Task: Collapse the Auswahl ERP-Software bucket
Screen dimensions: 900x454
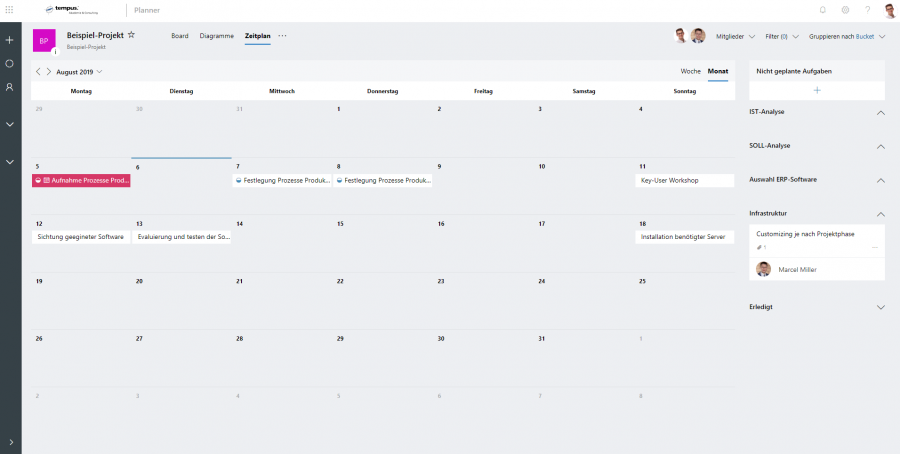Action: (881, 181)
